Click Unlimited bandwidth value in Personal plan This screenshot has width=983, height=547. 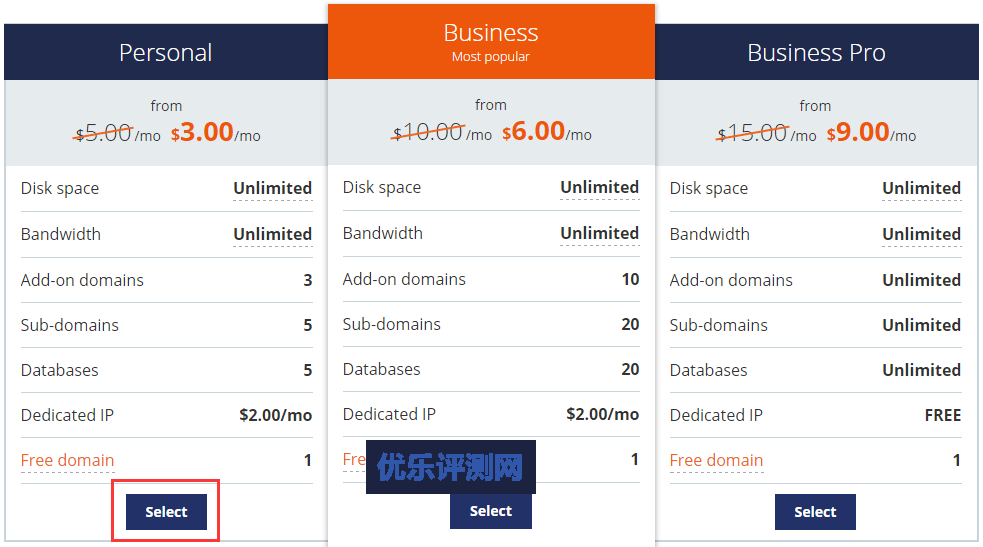click(272, 234)
